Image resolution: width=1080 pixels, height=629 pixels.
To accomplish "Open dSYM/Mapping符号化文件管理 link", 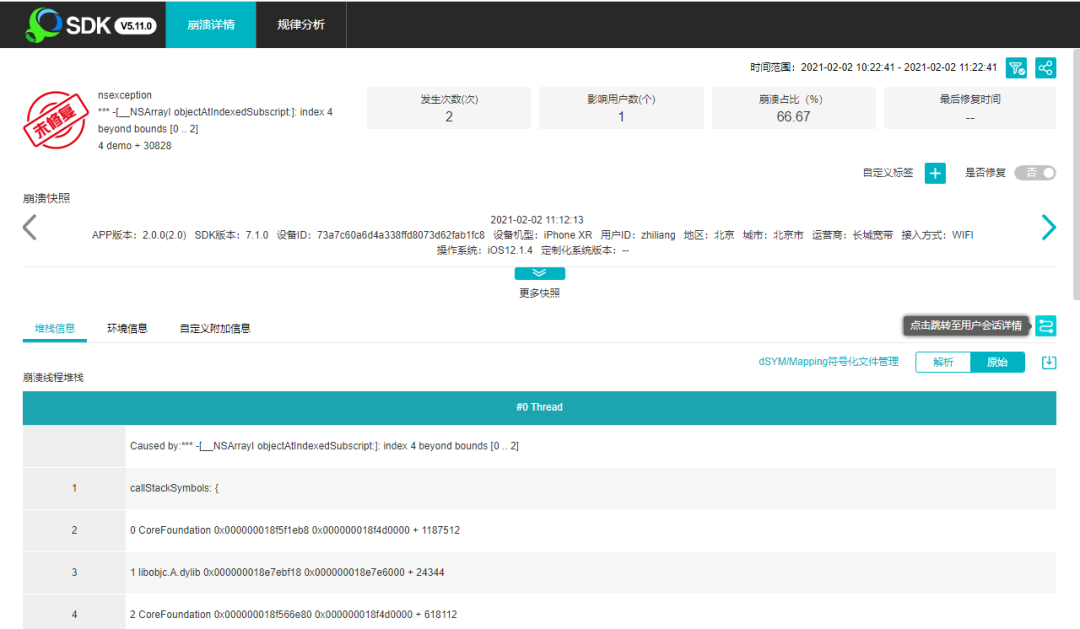I will [x=829, y=362].
